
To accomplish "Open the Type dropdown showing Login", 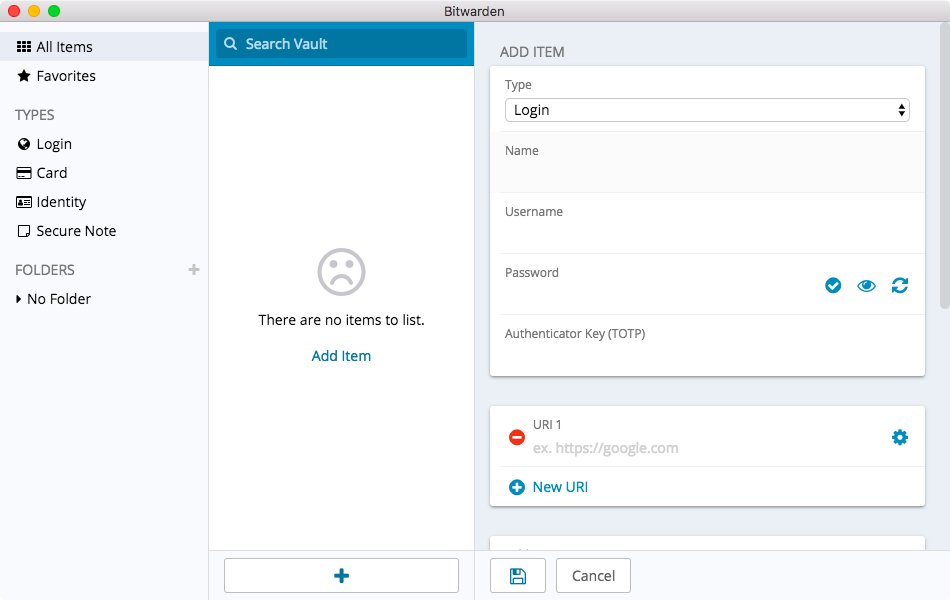I will click(707, 110).
